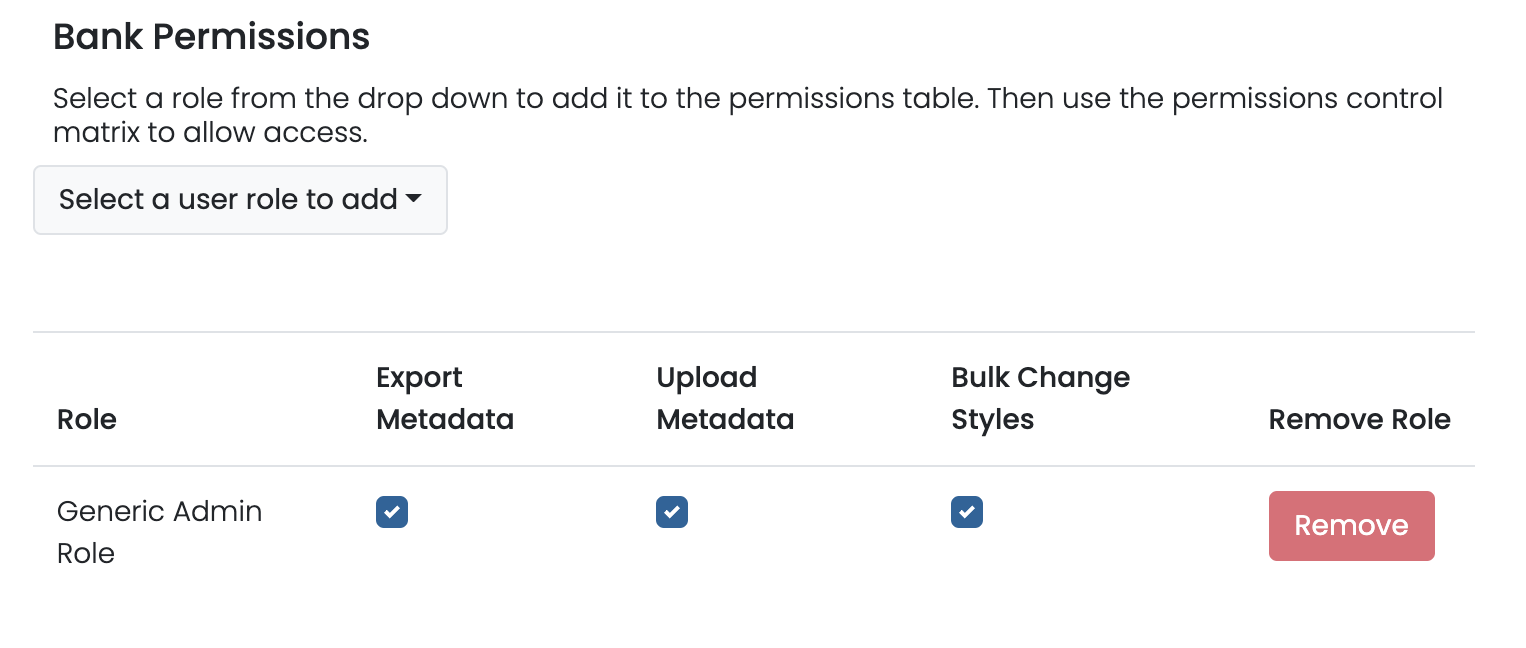Click the word 'Metadata' under Export
The width and height of the screenshot is (1526, 648).
(x=445, y=420)
